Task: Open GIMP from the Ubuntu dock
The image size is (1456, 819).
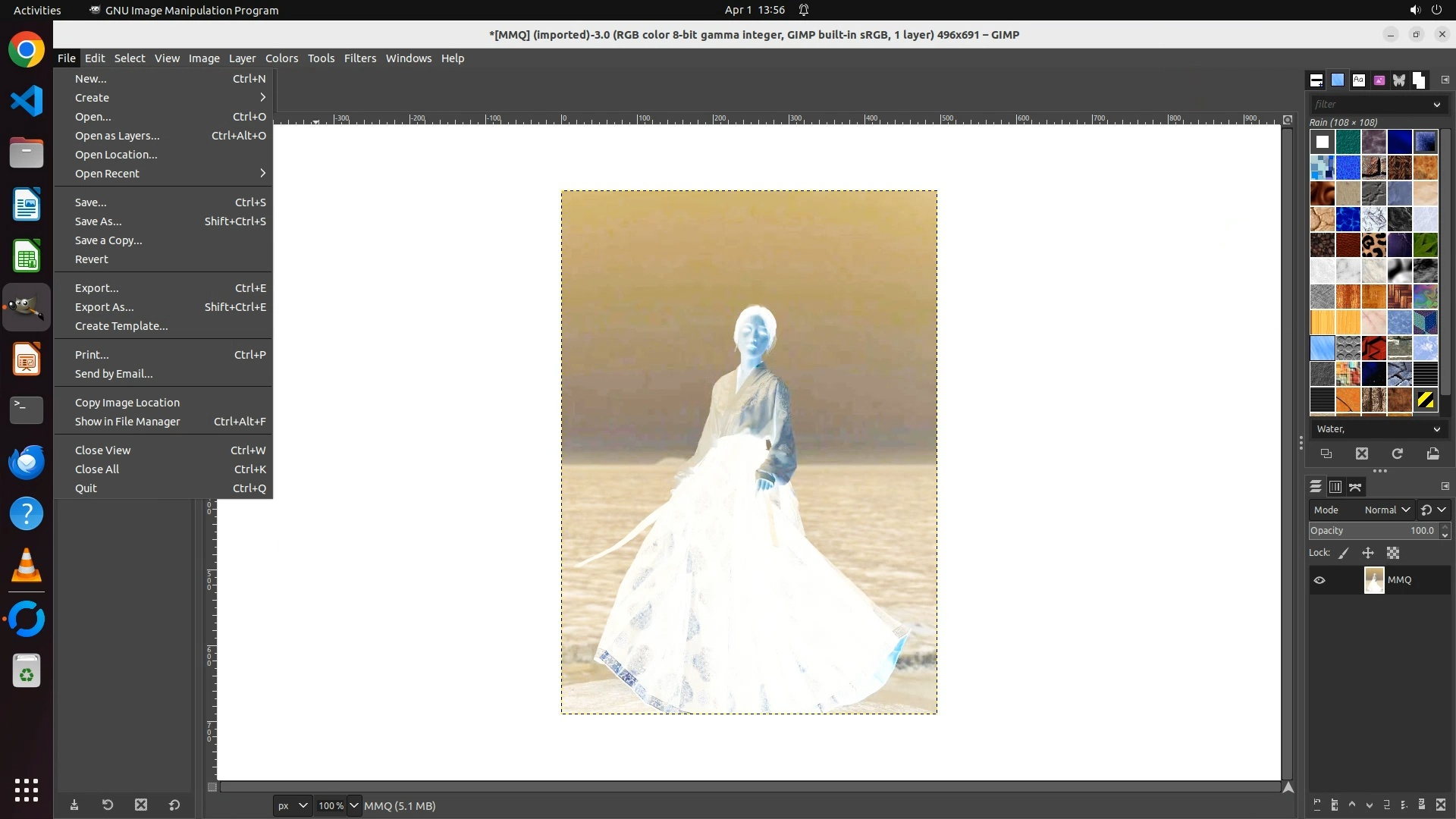Action: [x=27, y=307]
